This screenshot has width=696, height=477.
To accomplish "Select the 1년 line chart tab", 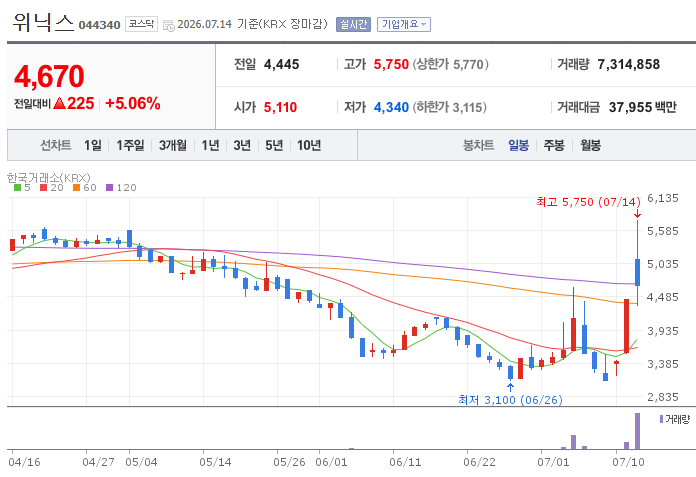I will (x=210, y=145).
